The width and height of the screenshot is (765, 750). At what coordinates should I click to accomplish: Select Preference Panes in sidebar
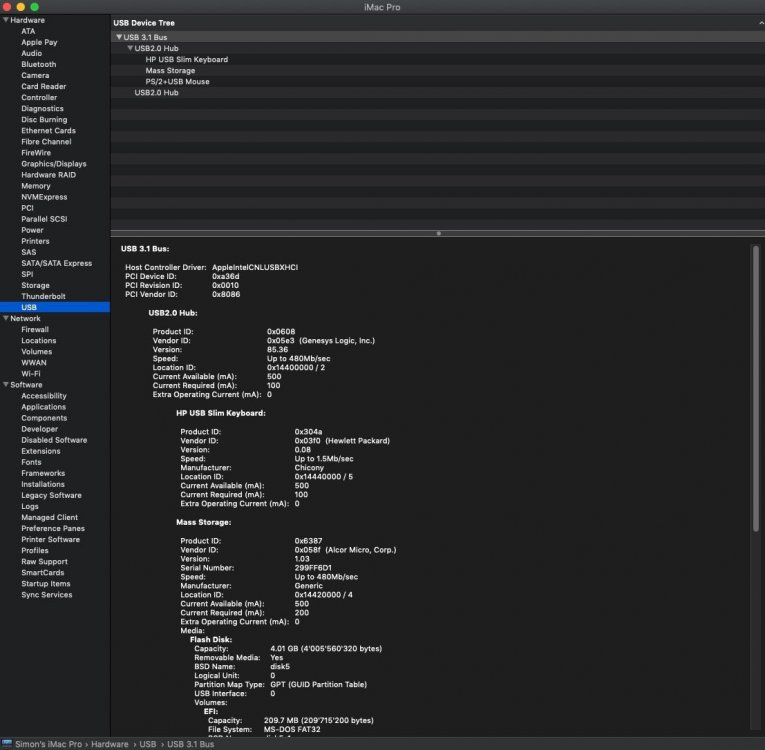pyautogui.click(x=53, y=528)
